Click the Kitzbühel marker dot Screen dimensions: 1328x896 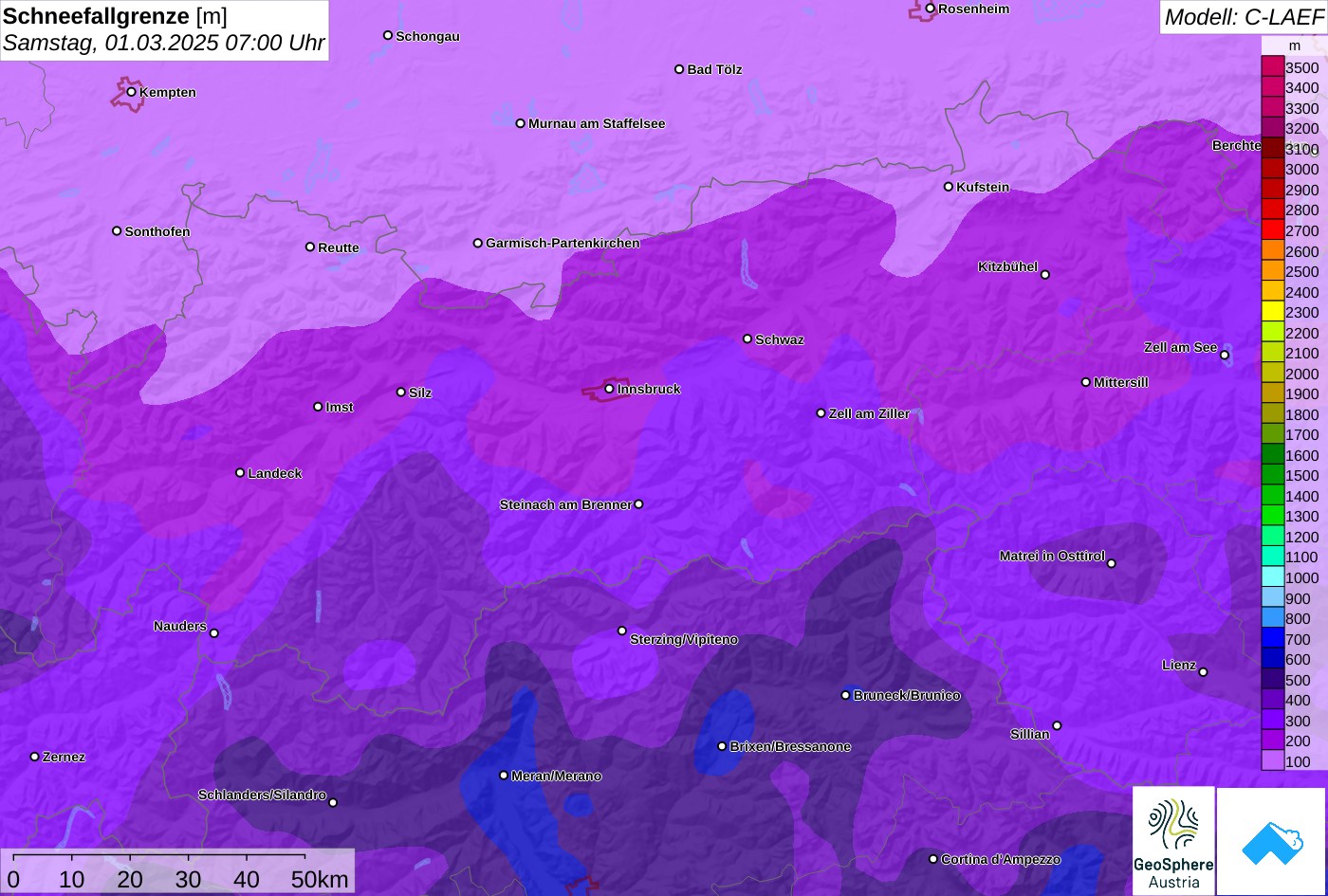(x=1045, y=275)
